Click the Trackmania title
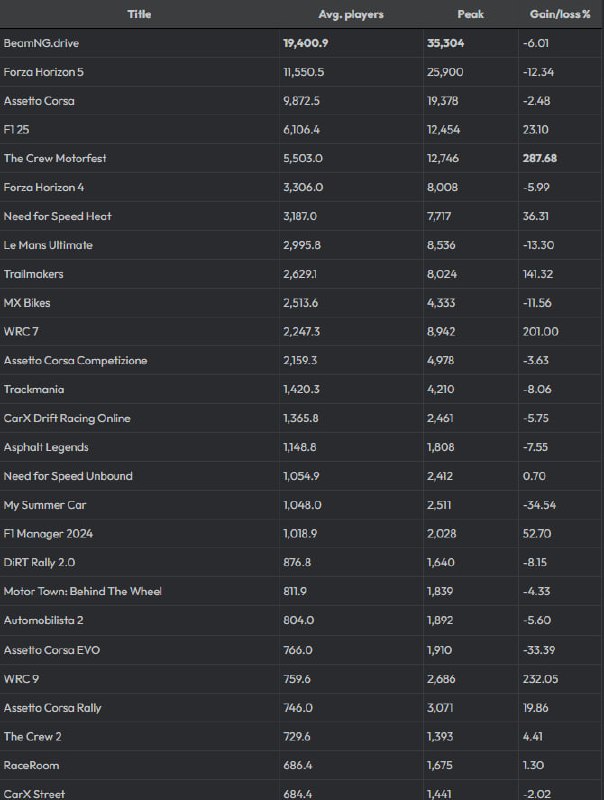The image size is (604, 800). click(34, 389)
